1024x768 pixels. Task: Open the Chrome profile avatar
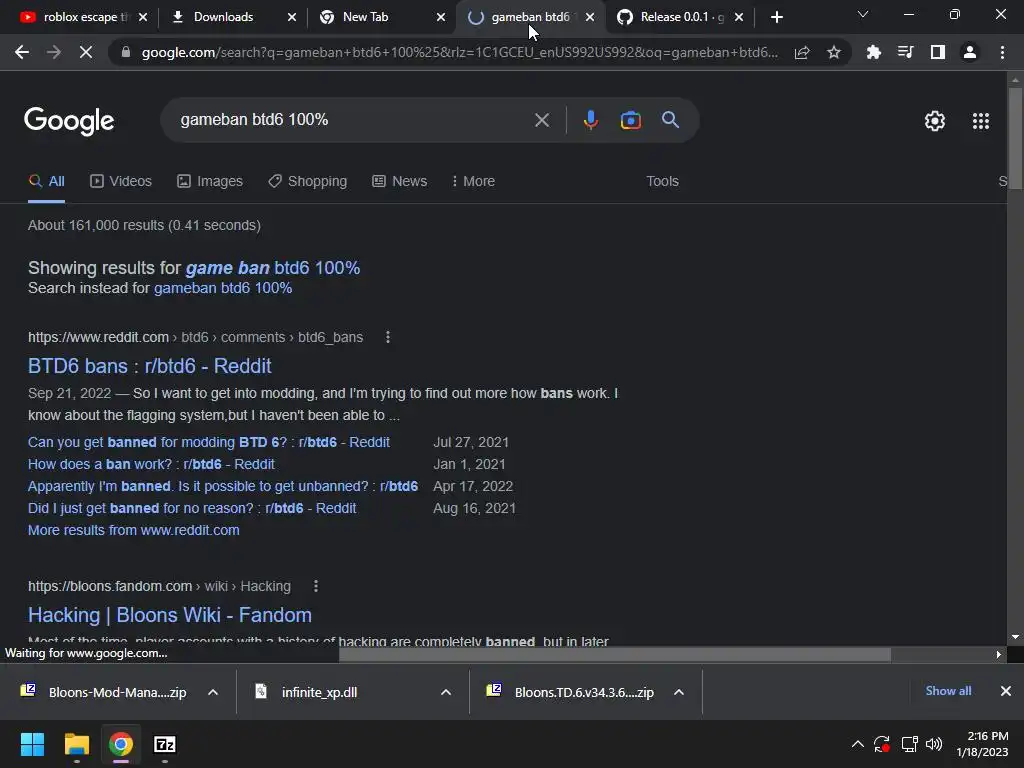tap(970, 52)
